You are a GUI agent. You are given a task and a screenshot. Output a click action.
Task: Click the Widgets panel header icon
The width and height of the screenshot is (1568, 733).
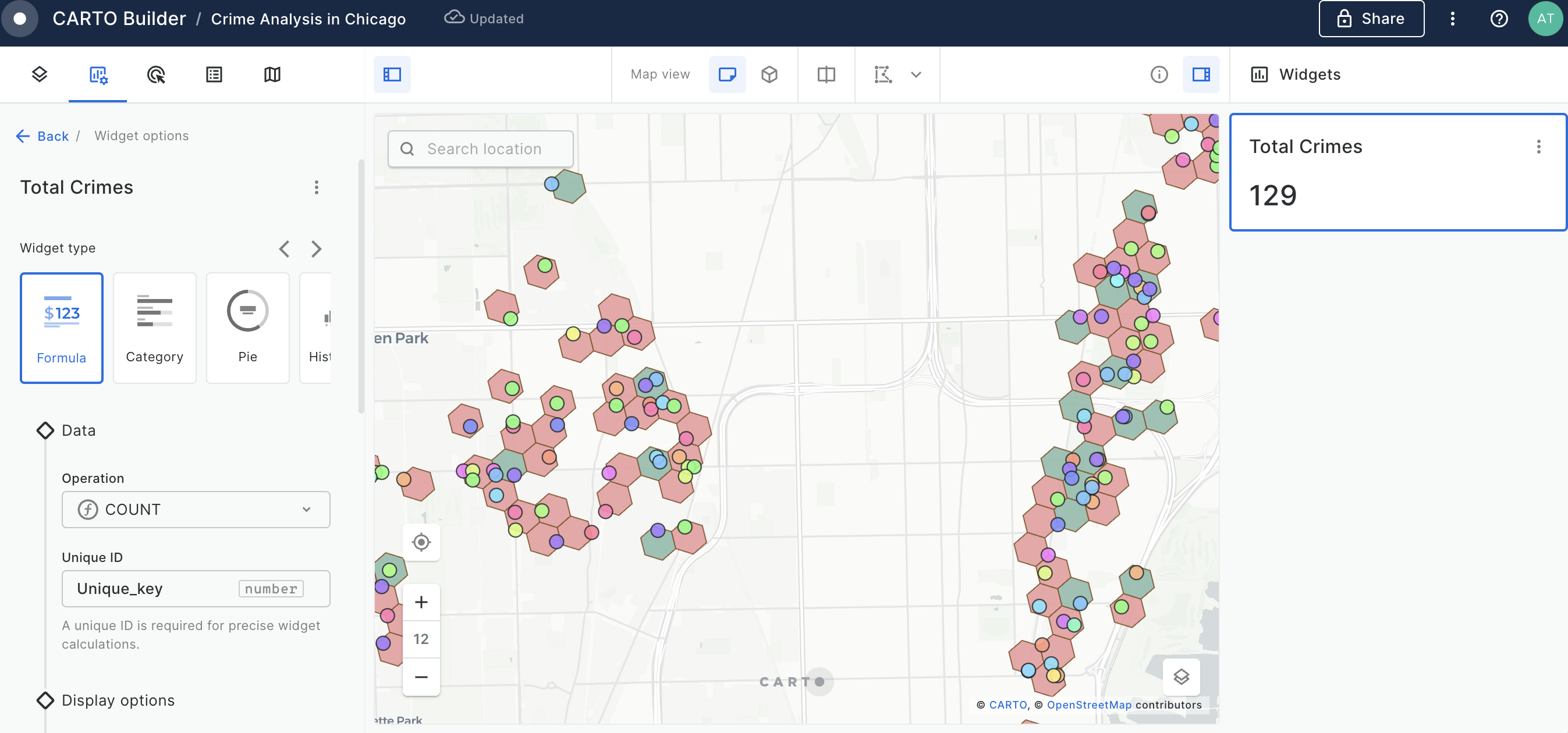coord(1259,74)
